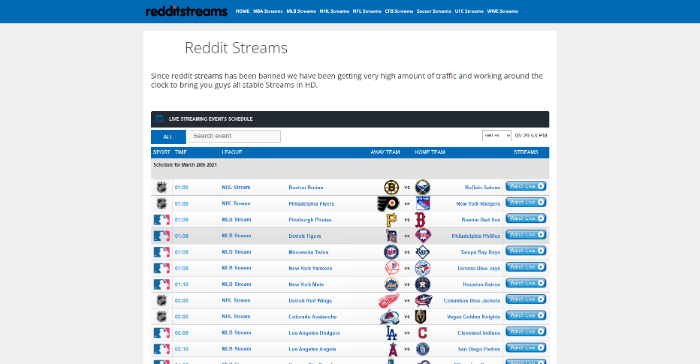This screenshot has height=364, width=700.
Task: Click the Boston Bruins team logo
Action: 391,187
